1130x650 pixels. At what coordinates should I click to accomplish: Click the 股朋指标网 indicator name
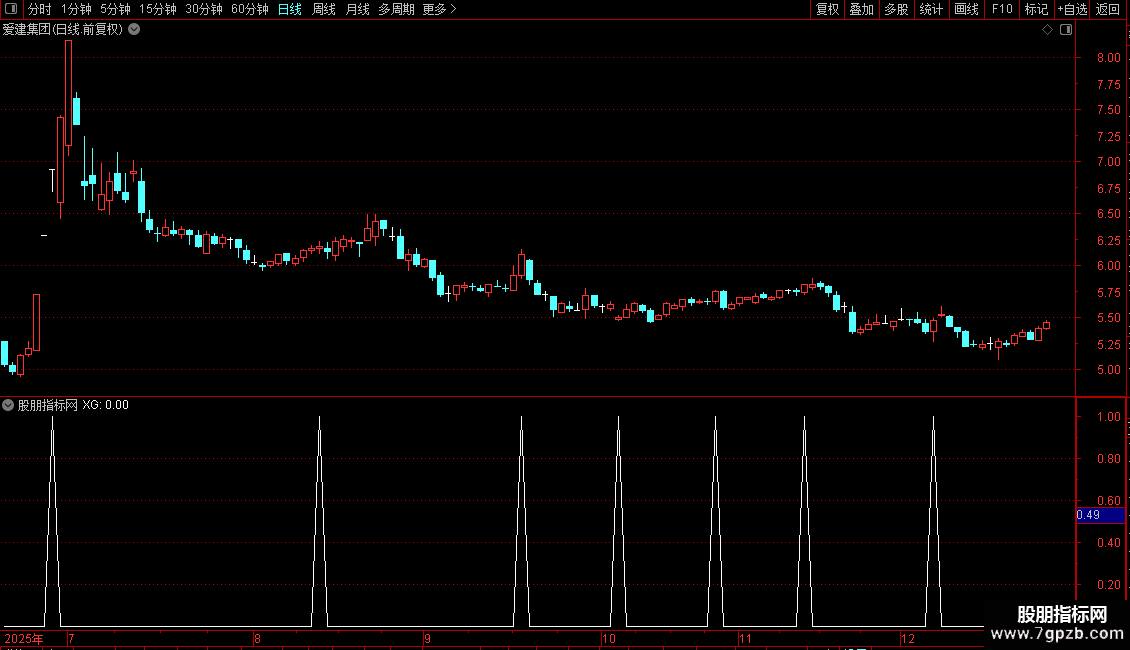click(48, 405)
